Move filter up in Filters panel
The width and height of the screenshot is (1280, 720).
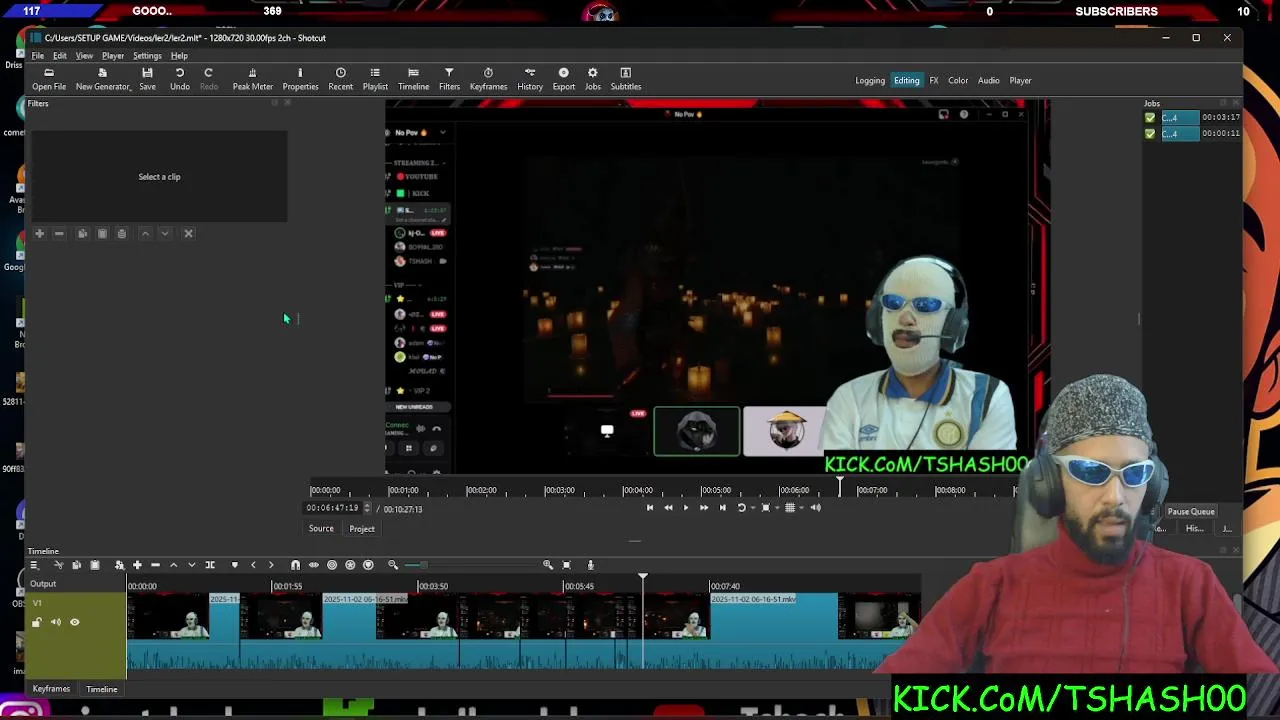pos(145,234)
